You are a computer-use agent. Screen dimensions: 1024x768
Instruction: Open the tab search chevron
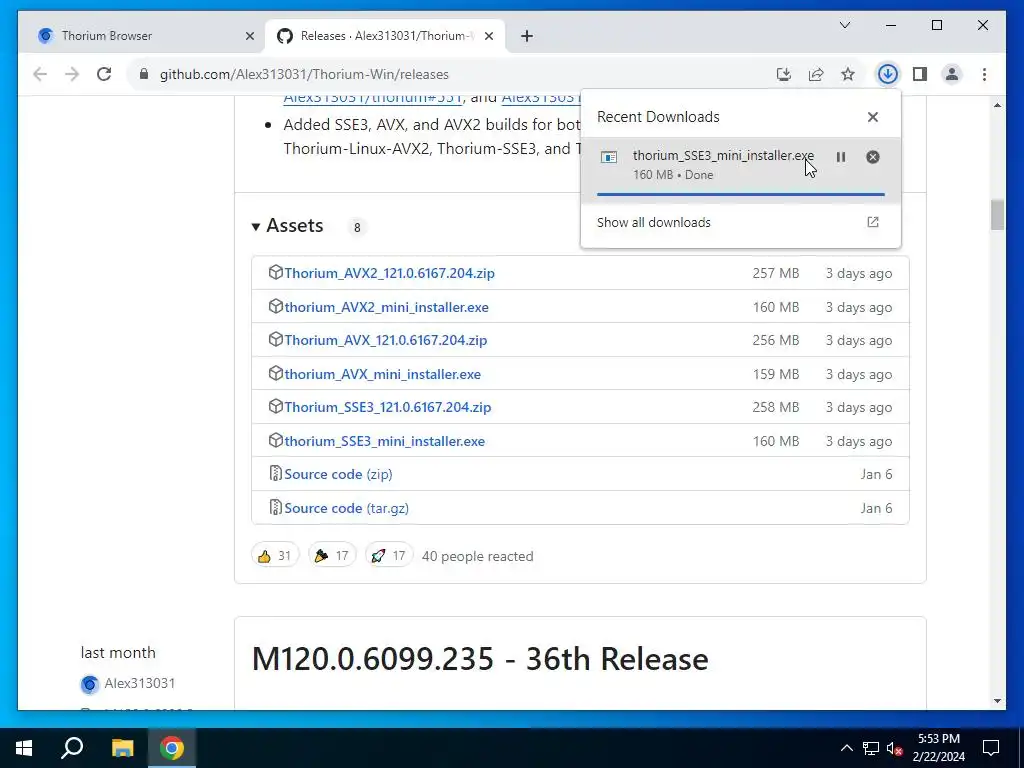coord(844,25)
